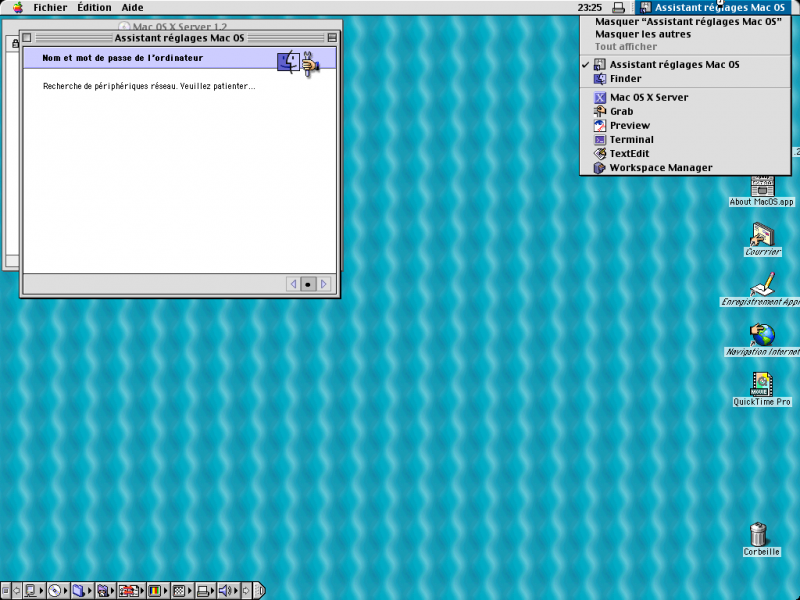Select the QuickTime Pro desktop icon
This screenshot has width=800, height=600.
762,389
